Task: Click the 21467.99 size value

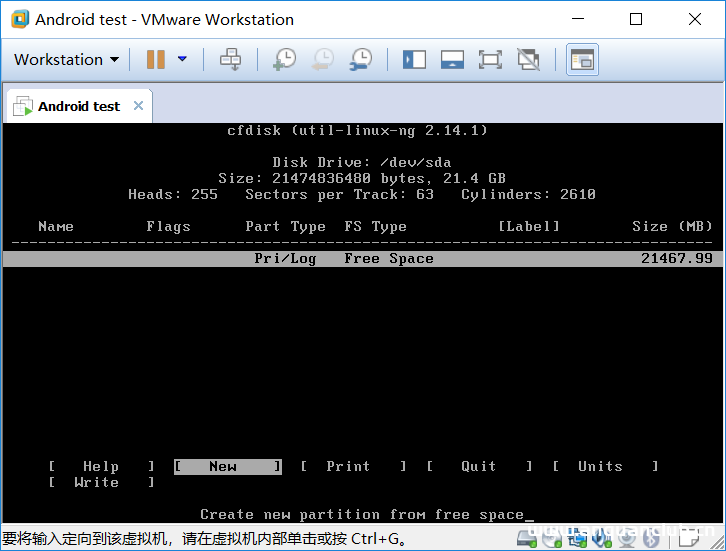Action: point(677,258)
